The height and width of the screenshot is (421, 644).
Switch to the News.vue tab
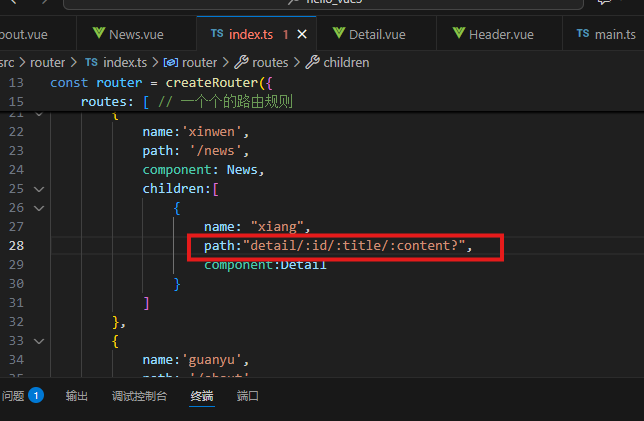(x=136, y=34)
